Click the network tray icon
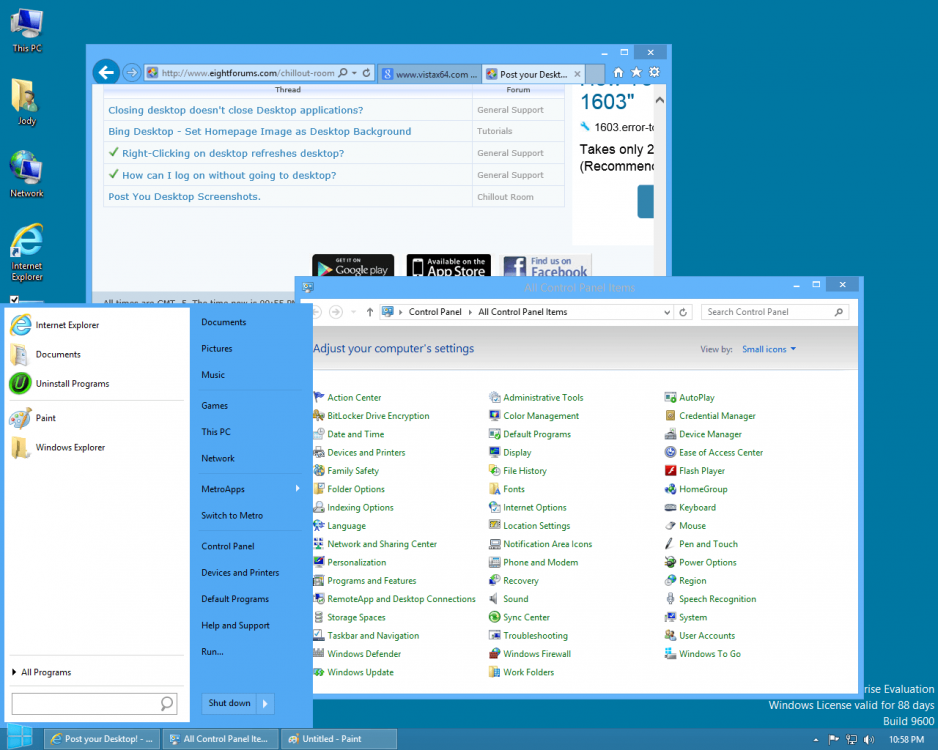This screenshot has height=750, width=938. coord(851,740)
